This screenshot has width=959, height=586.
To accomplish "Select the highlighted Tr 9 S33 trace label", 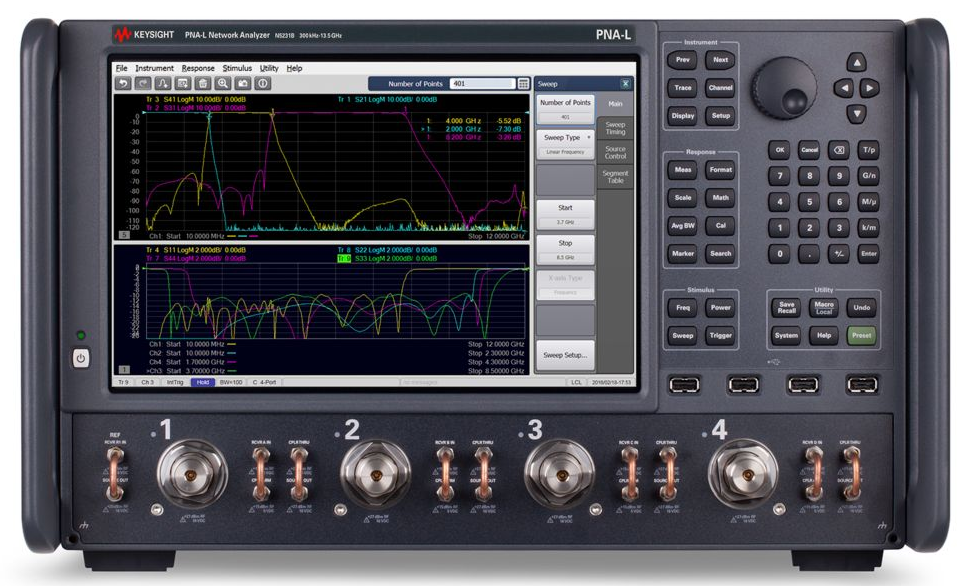I will tap(387, 259).
